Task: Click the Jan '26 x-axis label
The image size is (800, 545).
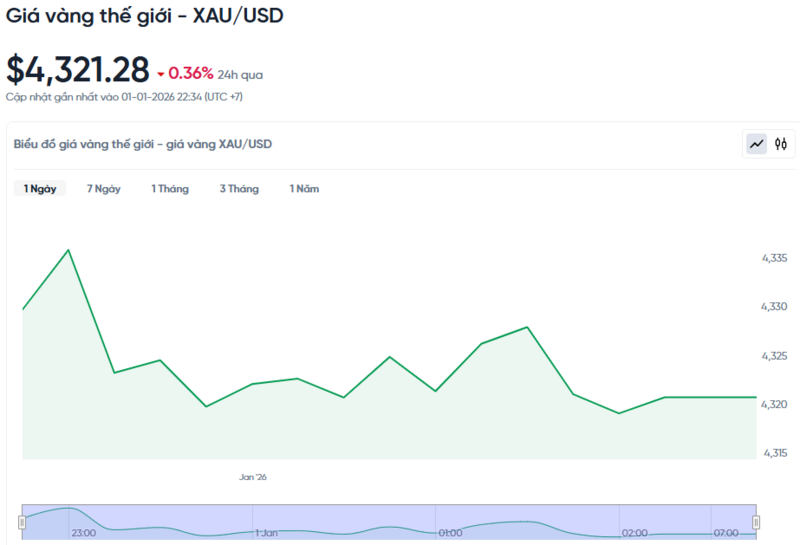Action: pos(253,477)
